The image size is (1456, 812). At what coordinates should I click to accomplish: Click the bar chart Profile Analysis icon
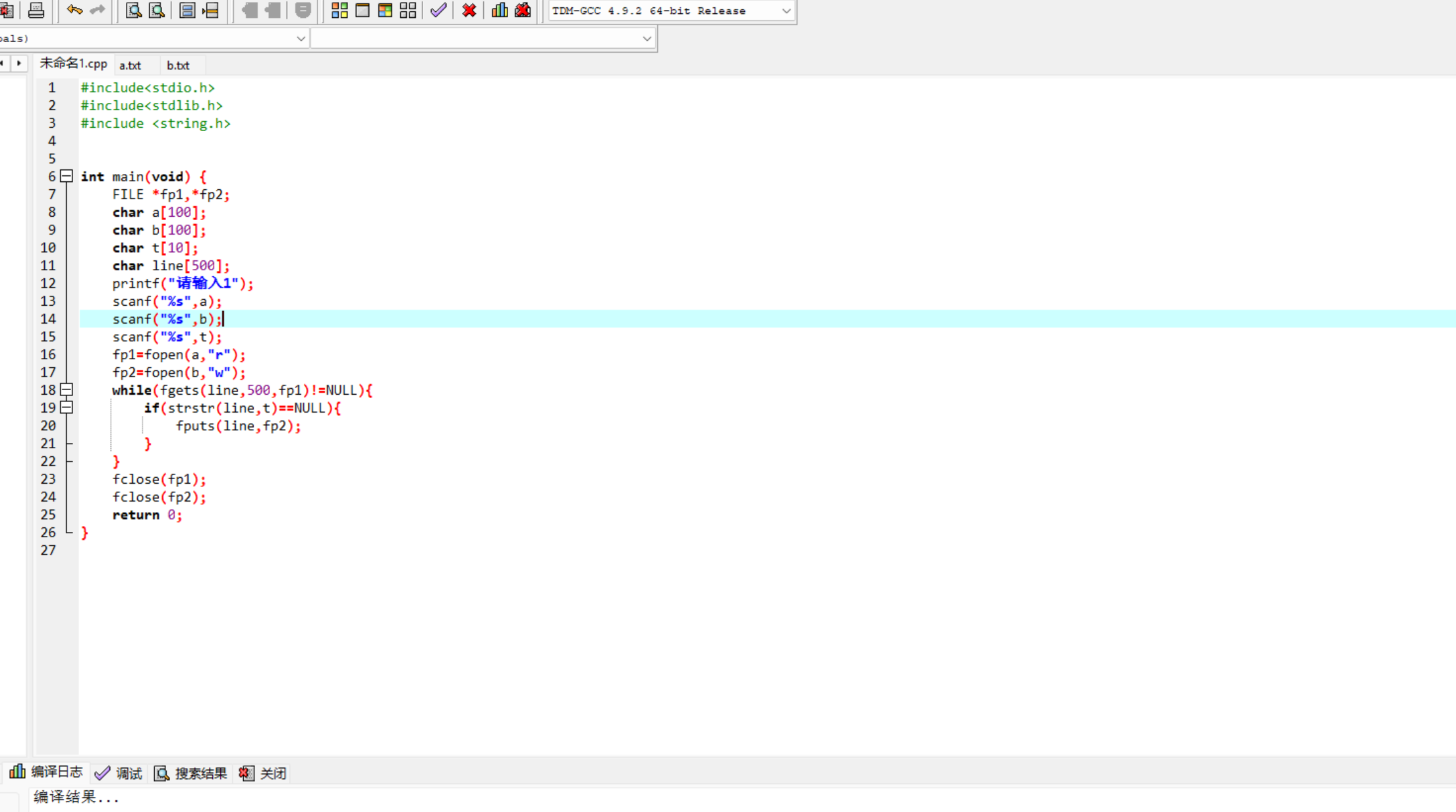click(500, 10)
